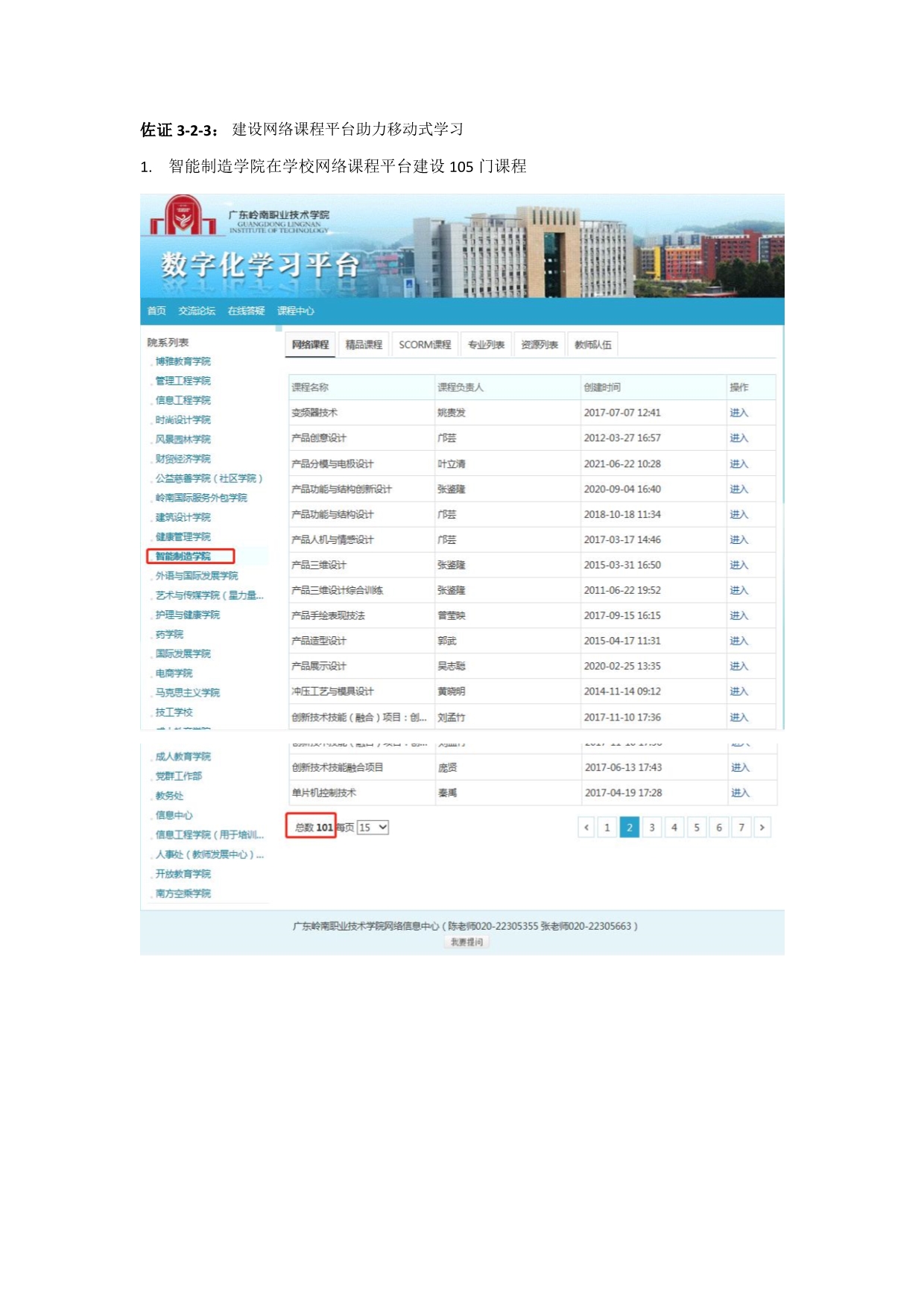Open the 每页 15 per-page dropdown
This screenshot has height=1306, width=924.
pos(373,828)
